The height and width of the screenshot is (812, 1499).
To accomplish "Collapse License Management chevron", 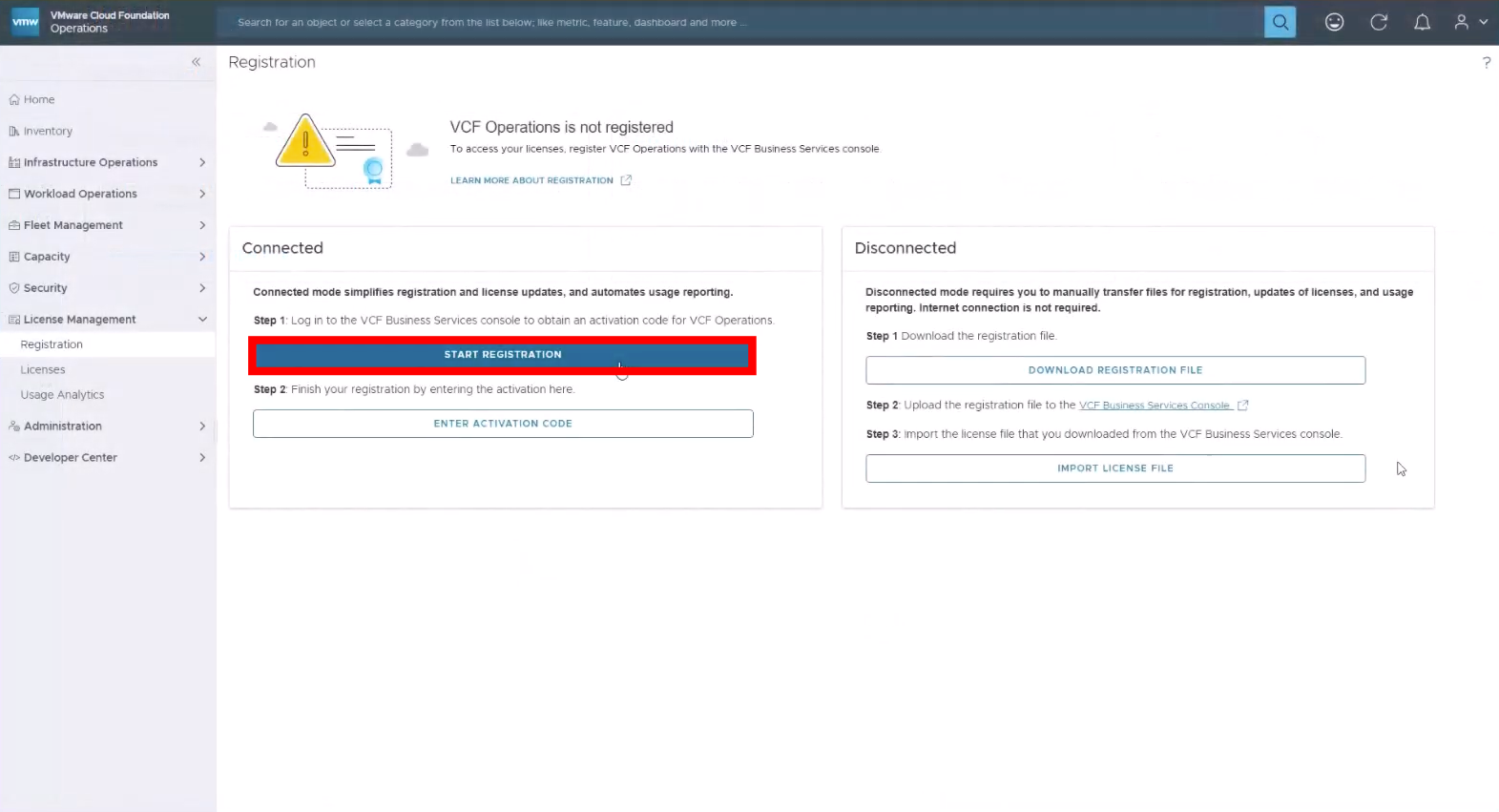I will click(202, 320).
